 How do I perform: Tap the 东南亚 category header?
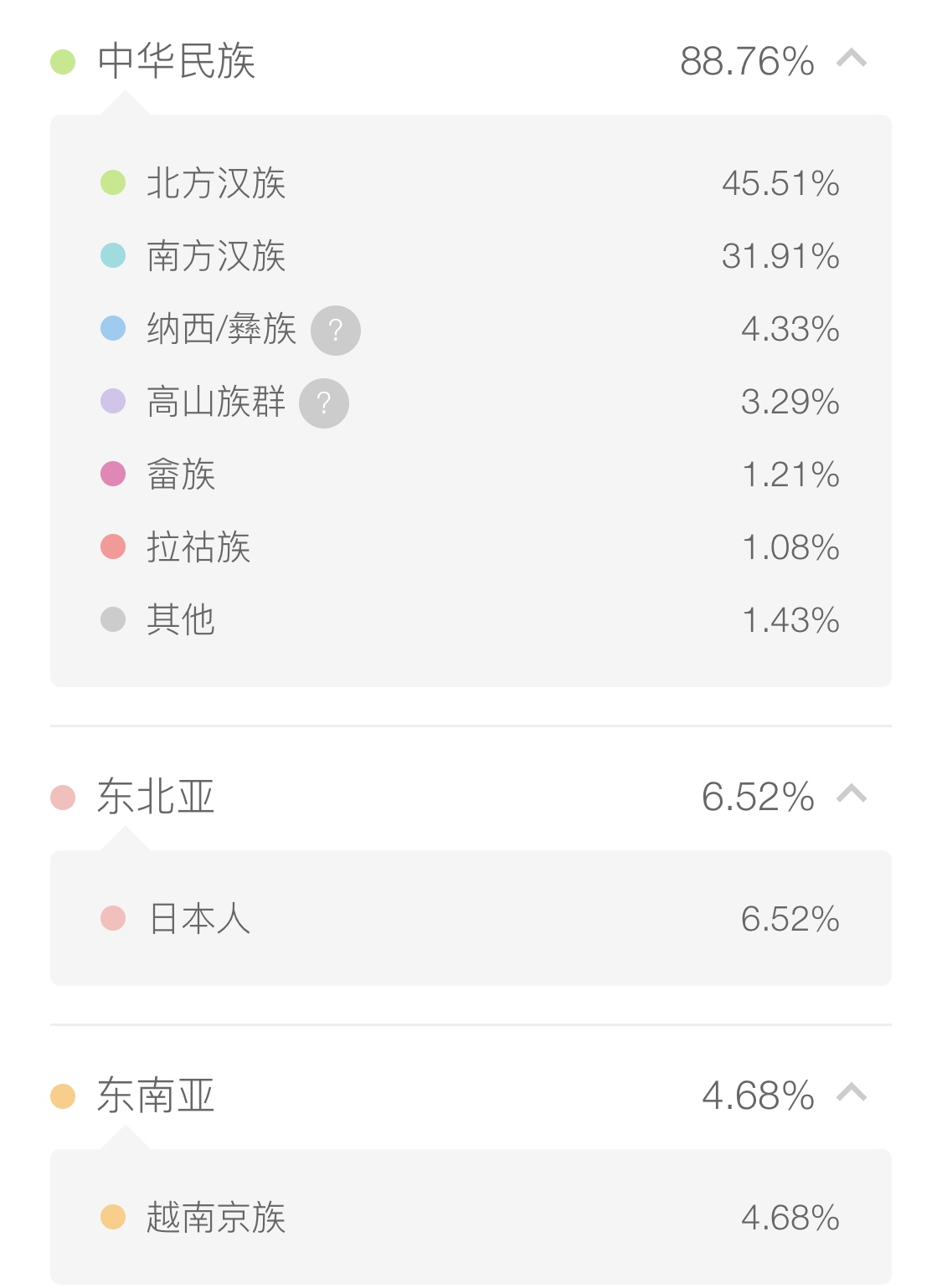click(156, 1096)
